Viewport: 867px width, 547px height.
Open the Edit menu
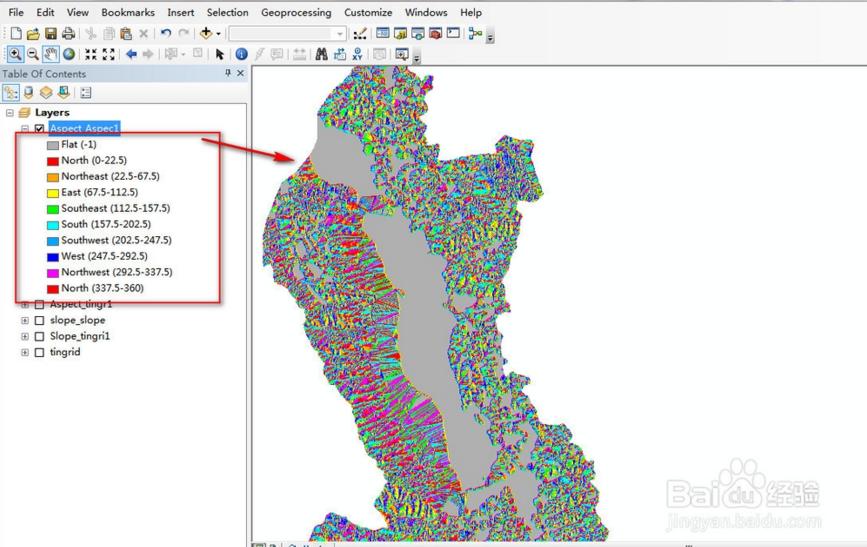tap(45, 12)
